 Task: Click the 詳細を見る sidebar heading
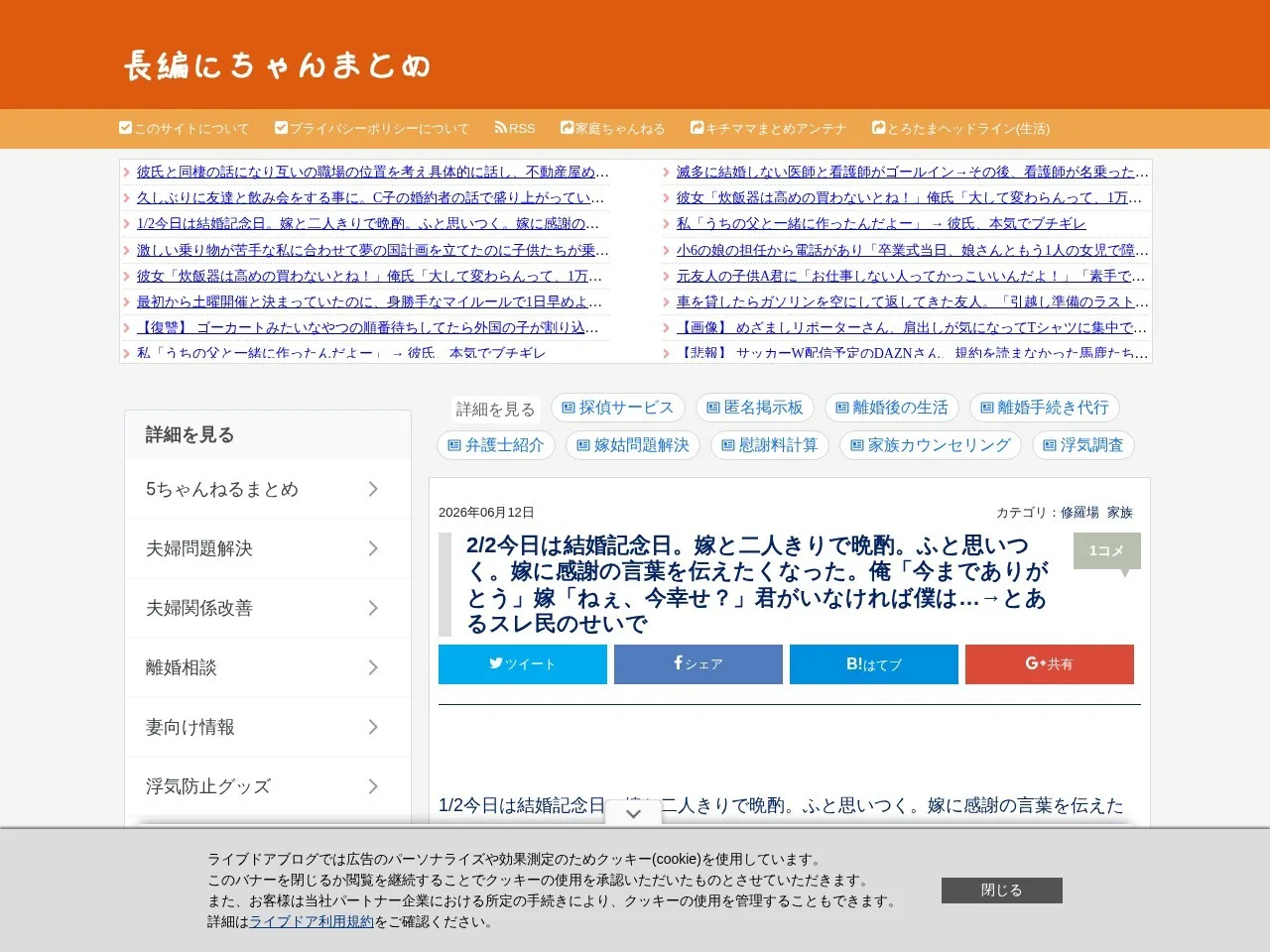190,434
